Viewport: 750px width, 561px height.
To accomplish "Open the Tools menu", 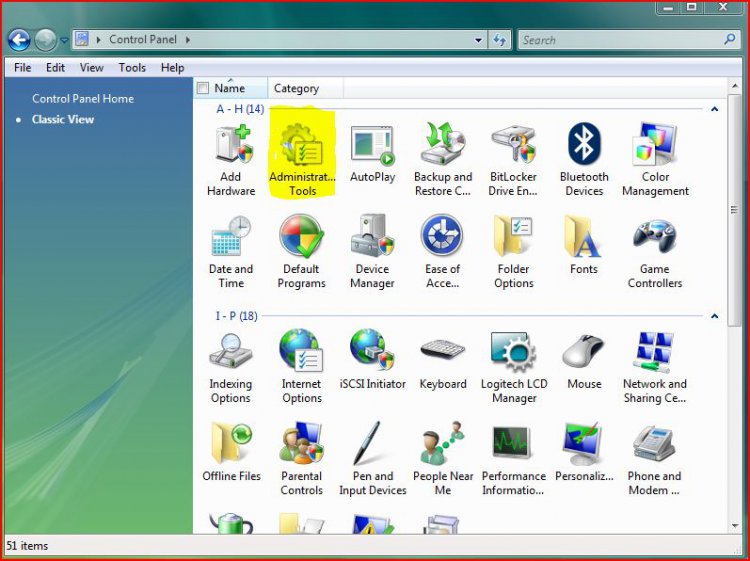I will (x=132, y=67).
